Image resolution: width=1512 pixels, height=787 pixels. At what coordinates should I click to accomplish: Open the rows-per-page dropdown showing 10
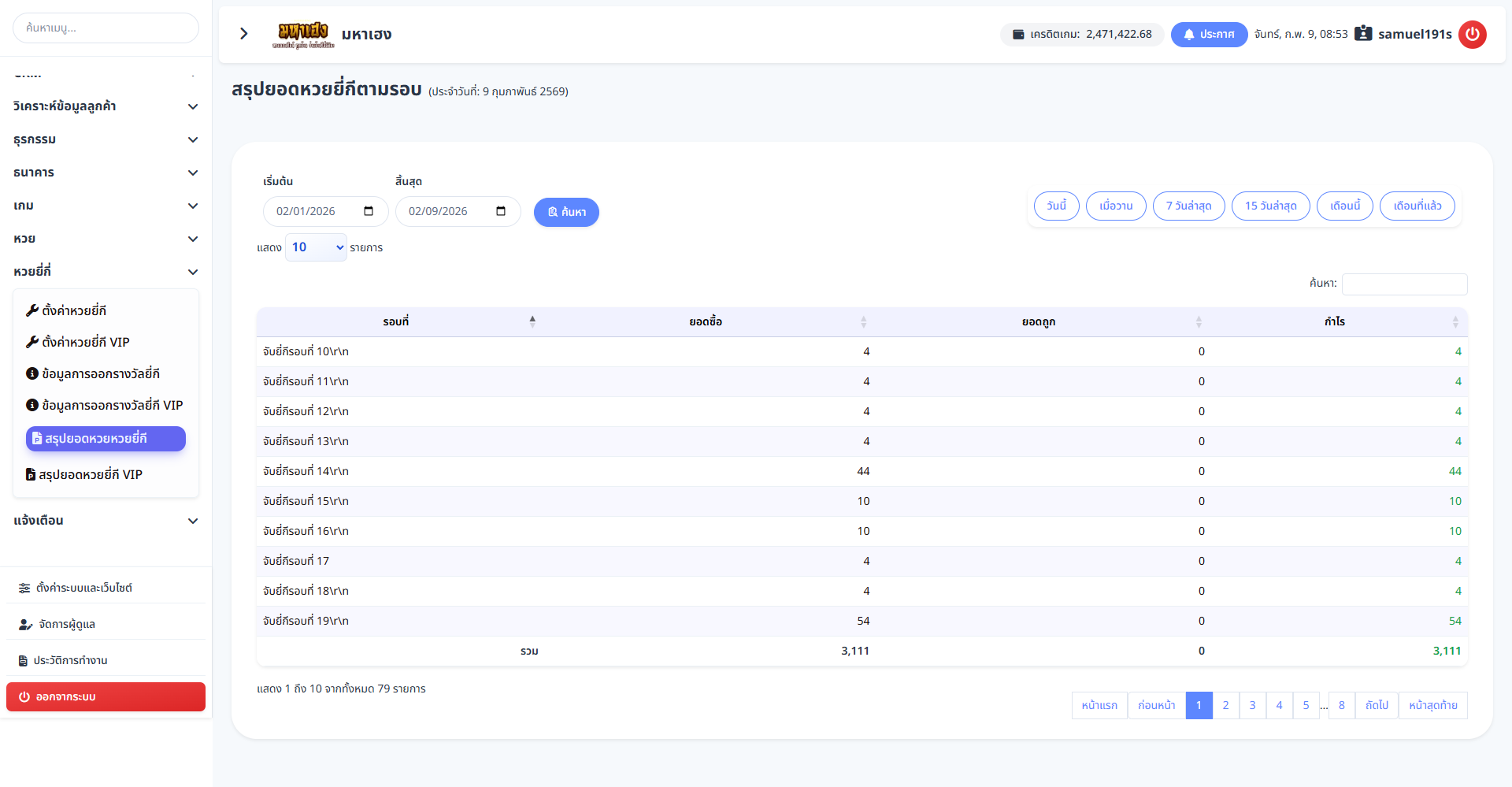coord(316,247)
